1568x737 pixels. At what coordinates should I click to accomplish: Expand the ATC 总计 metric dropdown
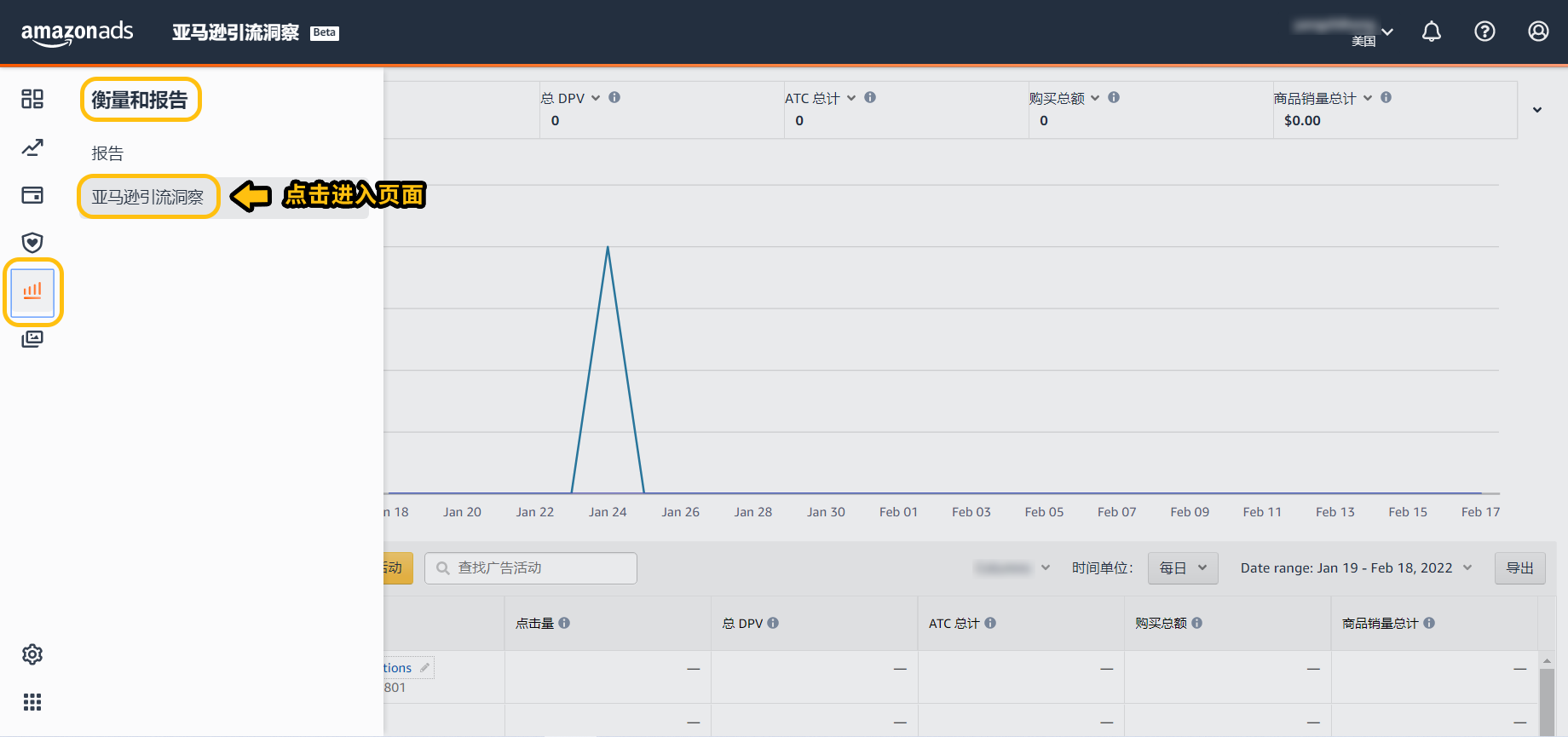pyautogui.click(x=851, y=98)
